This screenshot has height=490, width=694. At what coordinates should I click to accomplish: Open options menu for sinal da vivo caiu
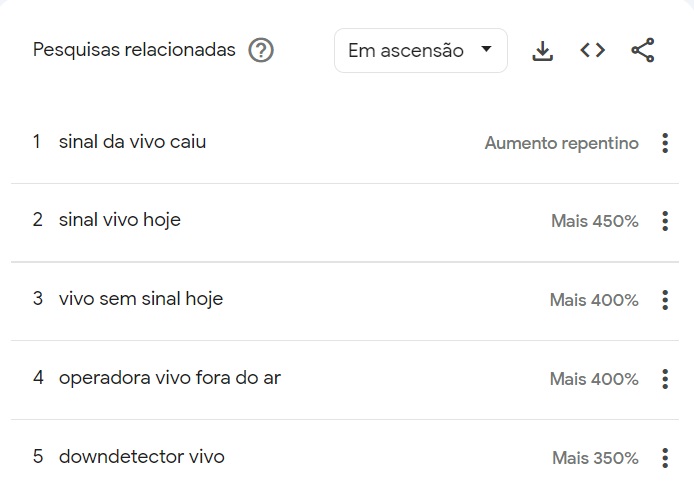[665, 143]
